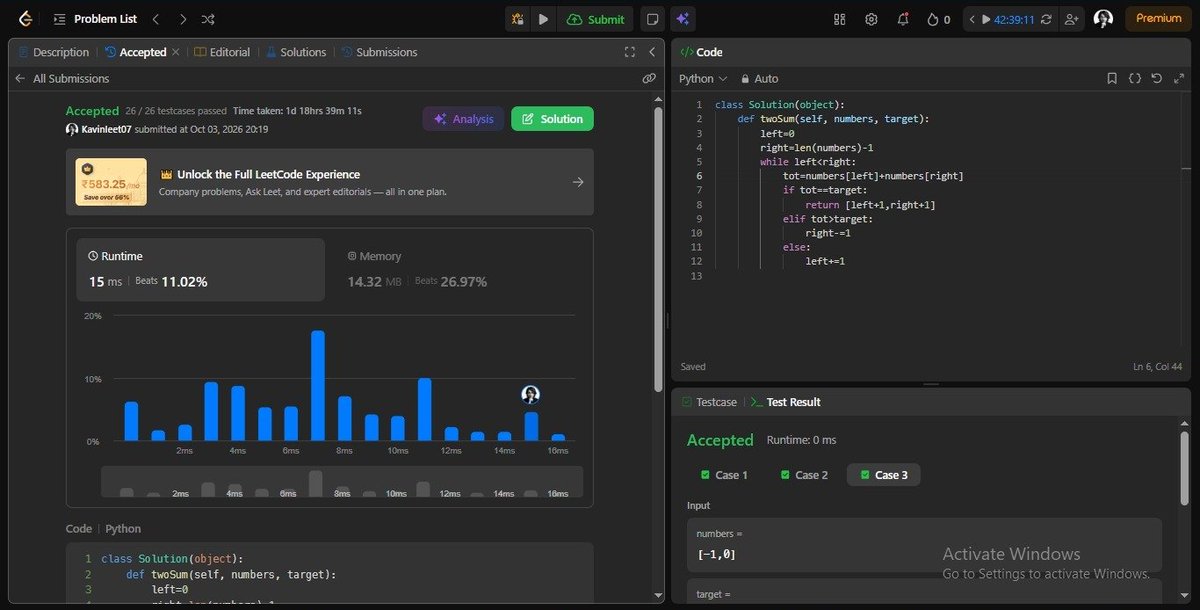Collapse the left panel with chevron
This screenshot has width=1200, height=610.
652,52
